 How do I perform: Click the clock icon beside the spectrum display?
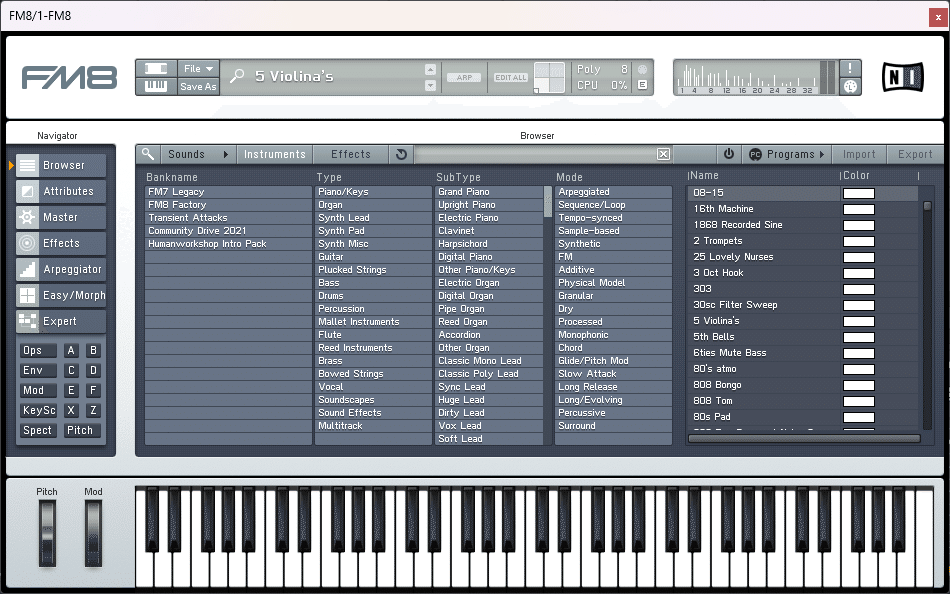coord(851,87)
